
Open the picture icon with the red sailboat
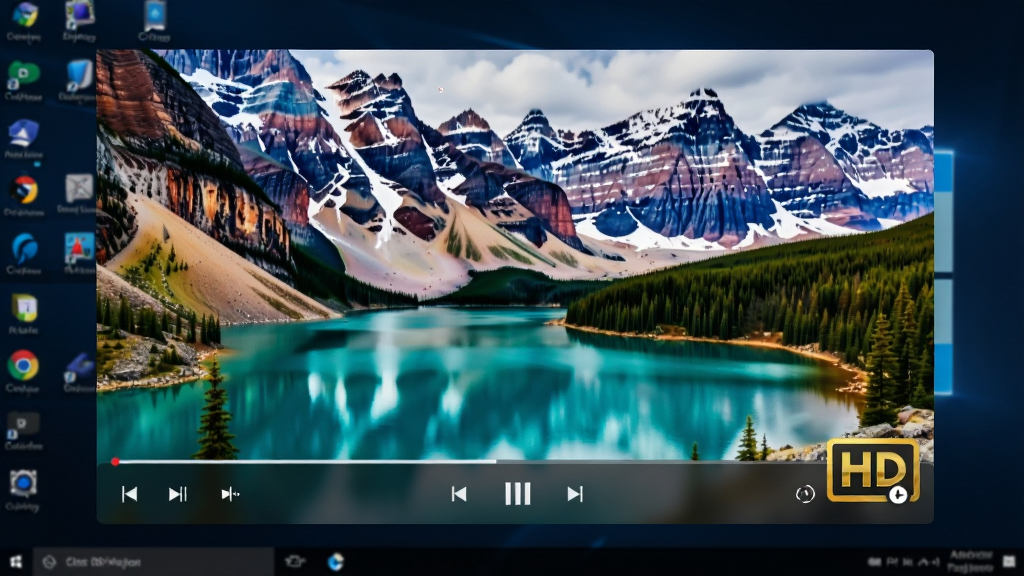point(79,249)
